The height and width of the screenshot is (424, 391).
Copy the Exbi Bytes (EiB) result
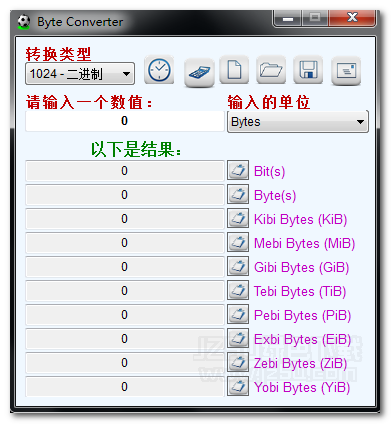238,338
